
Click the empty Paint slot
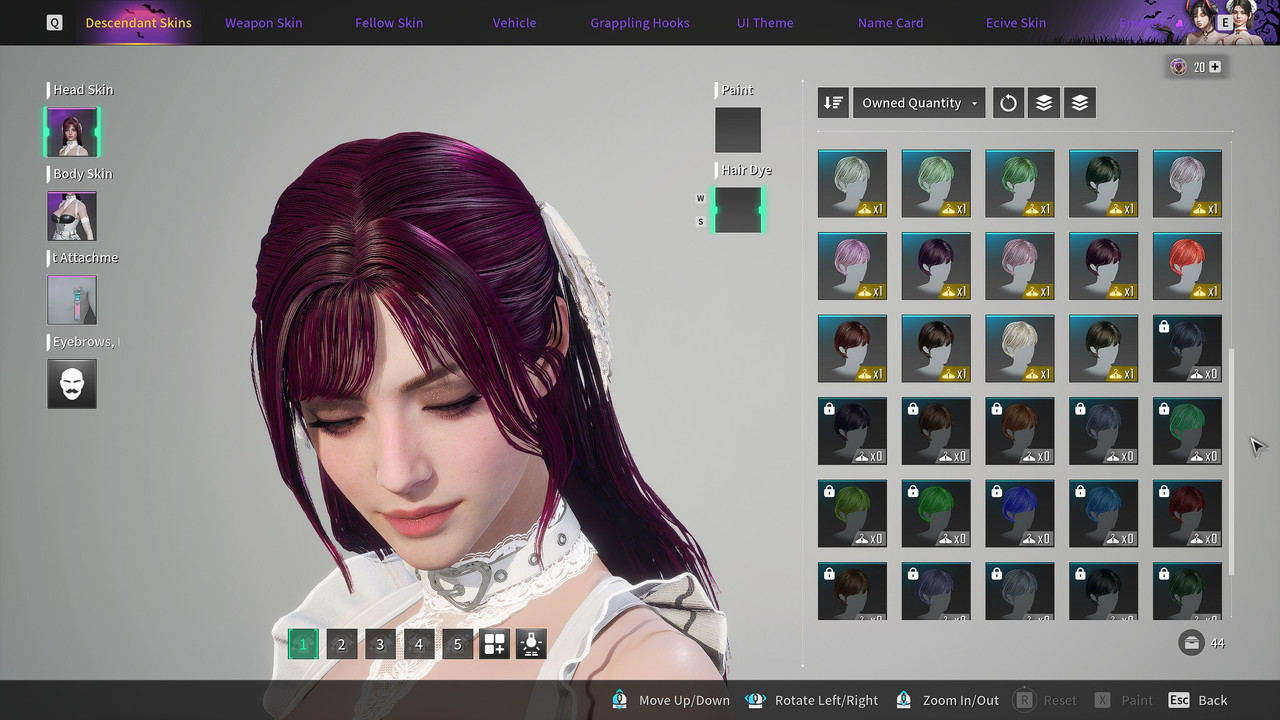[x=738, y=130]
